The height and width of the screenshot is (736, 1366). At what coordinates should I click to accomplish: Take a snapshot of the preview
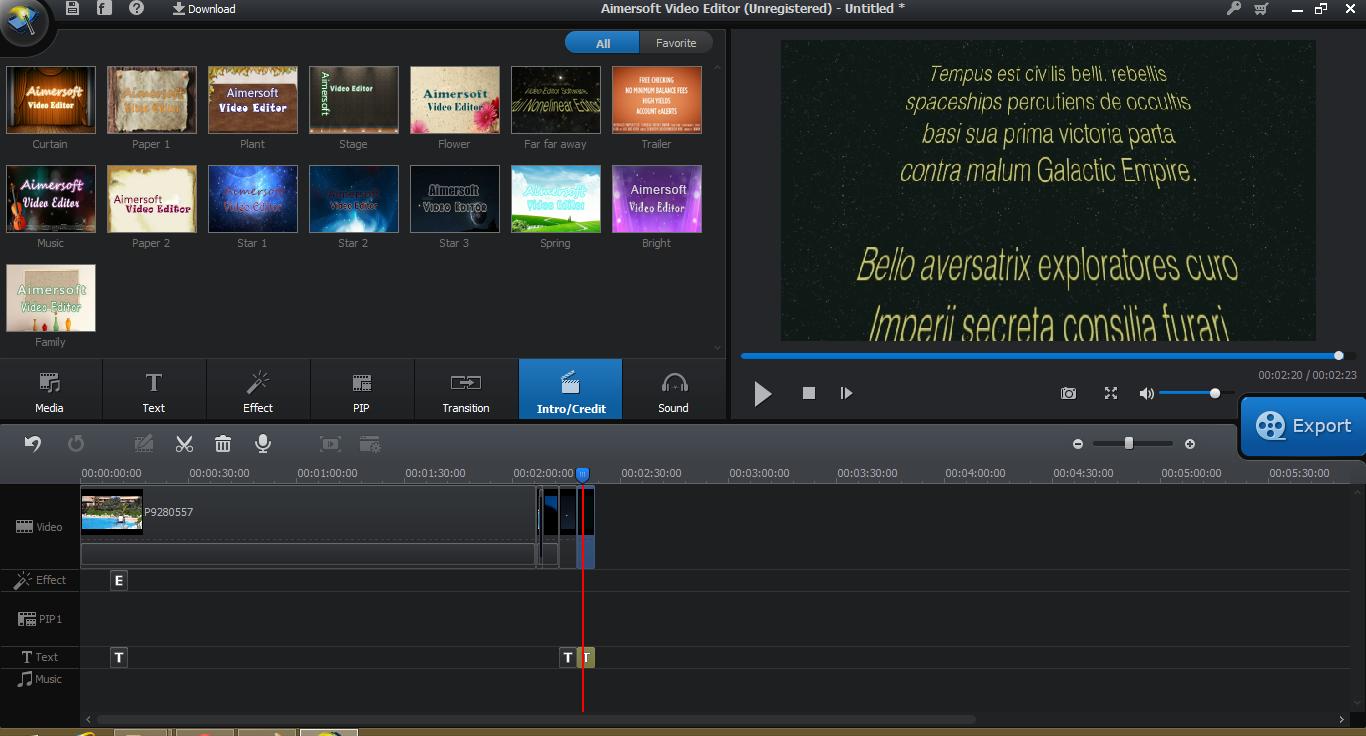click(x=1068, y=394)
